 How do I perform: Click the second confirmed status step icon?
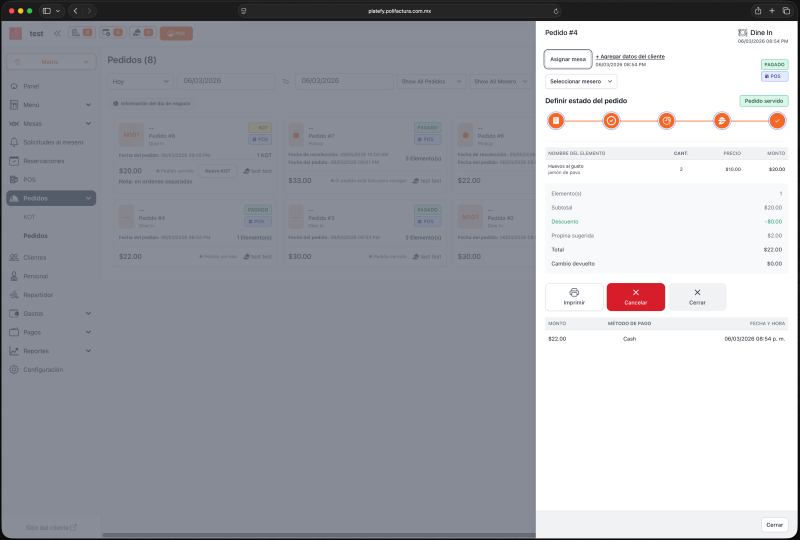611,121
